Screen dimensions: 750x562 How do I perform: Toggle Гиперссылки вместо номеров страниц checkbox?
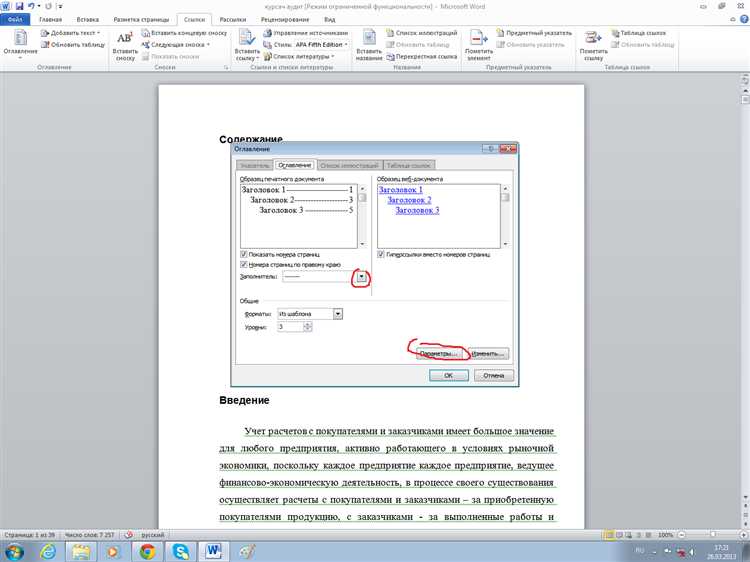click(x=381, y=254)
